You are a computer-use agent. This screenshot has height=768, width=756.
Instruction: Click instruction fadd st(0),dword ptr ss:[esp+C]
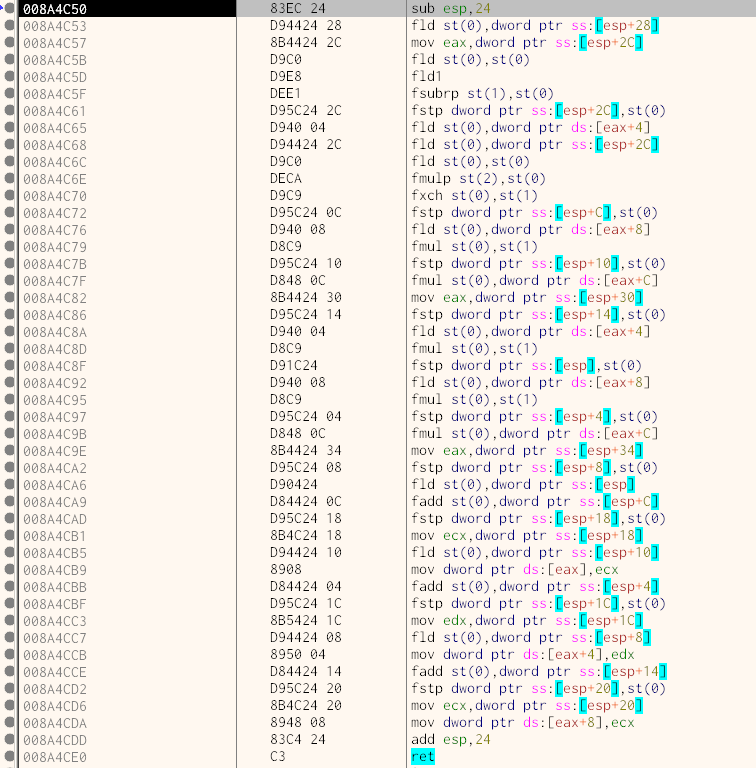point(535,502)
